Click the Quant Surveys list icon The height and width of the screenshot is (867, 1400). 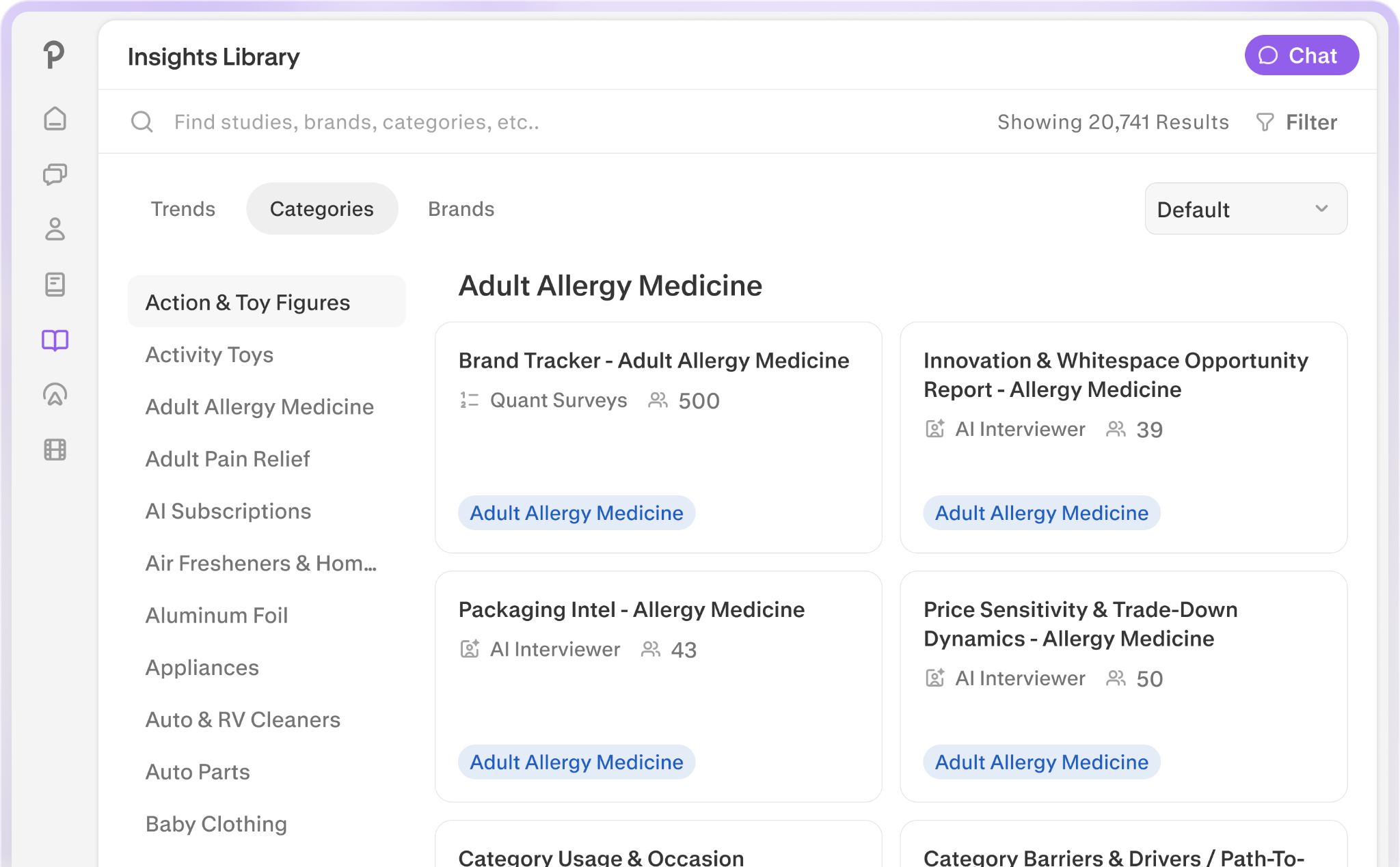pyautogui.click(x=469, y=400)
